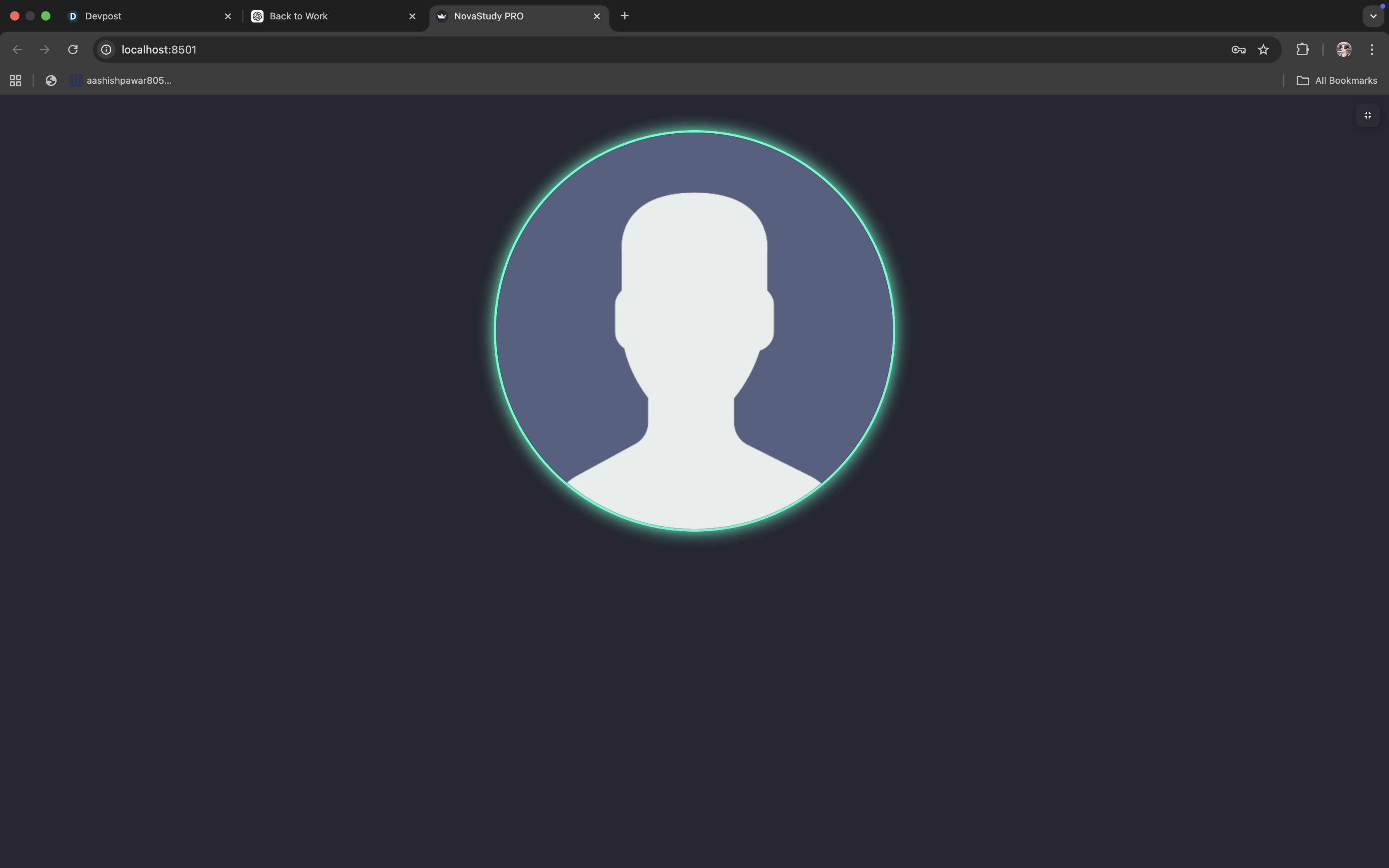Bookmark this page with star icon
The width and height of the screenshot is (1389, 868).
[x=1263, y=50]
